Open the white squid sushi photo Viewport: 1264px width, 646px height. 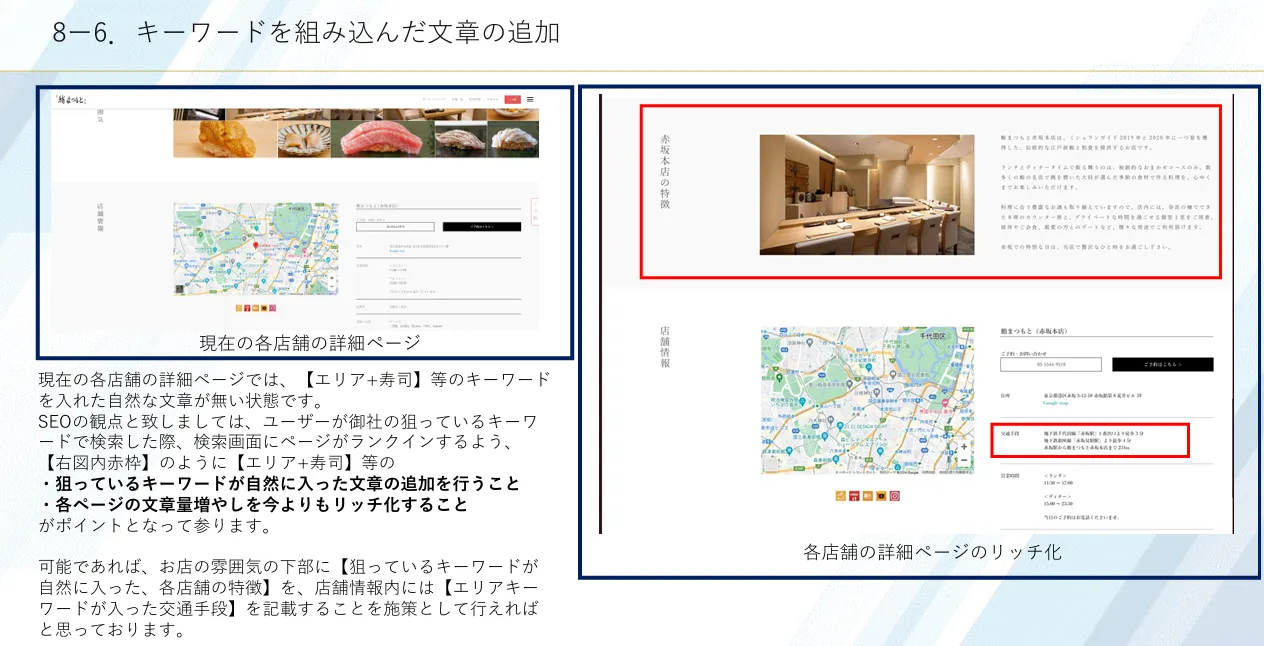pos(512,139)
